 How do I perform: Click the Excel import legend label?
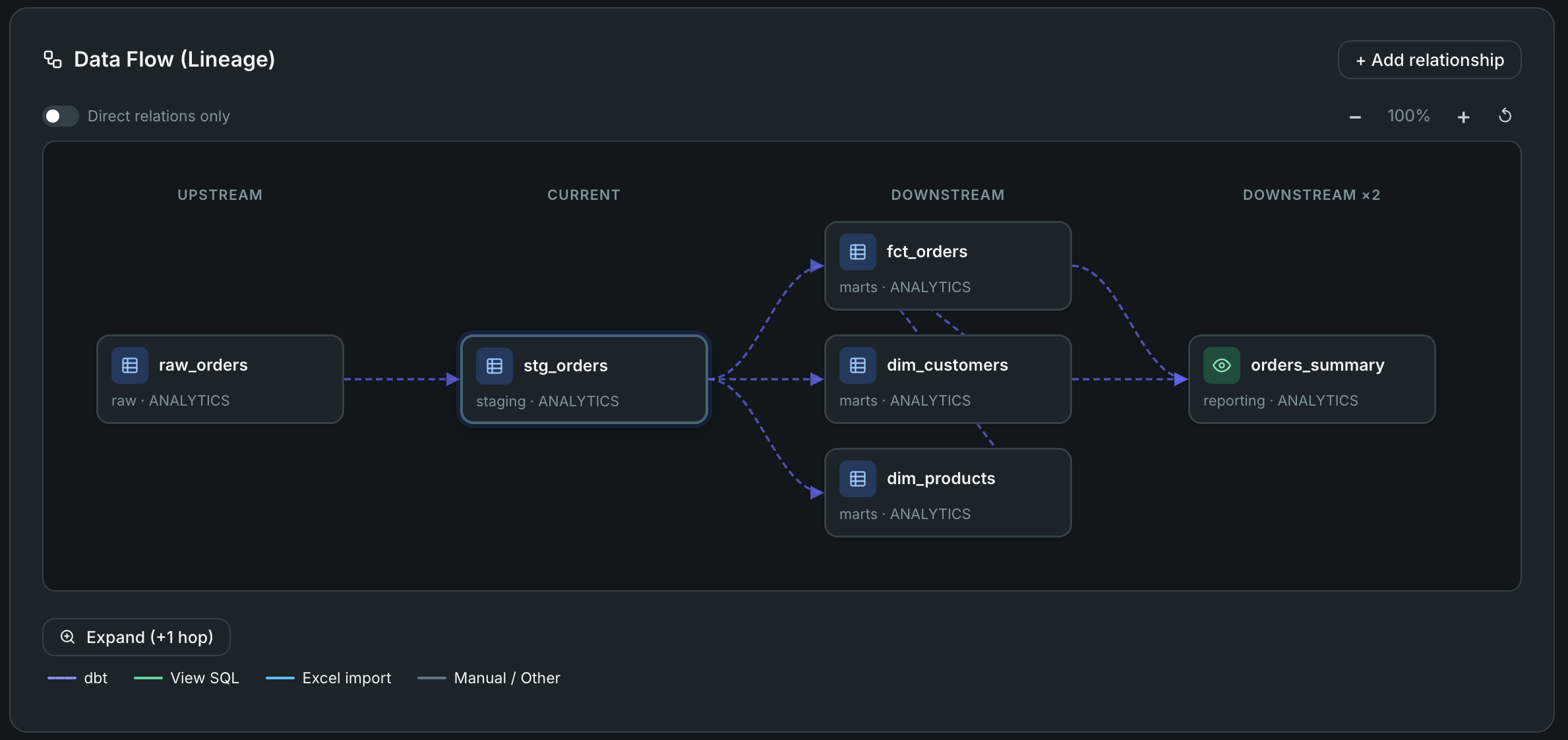pyautogui.click(x=347, y=678)
